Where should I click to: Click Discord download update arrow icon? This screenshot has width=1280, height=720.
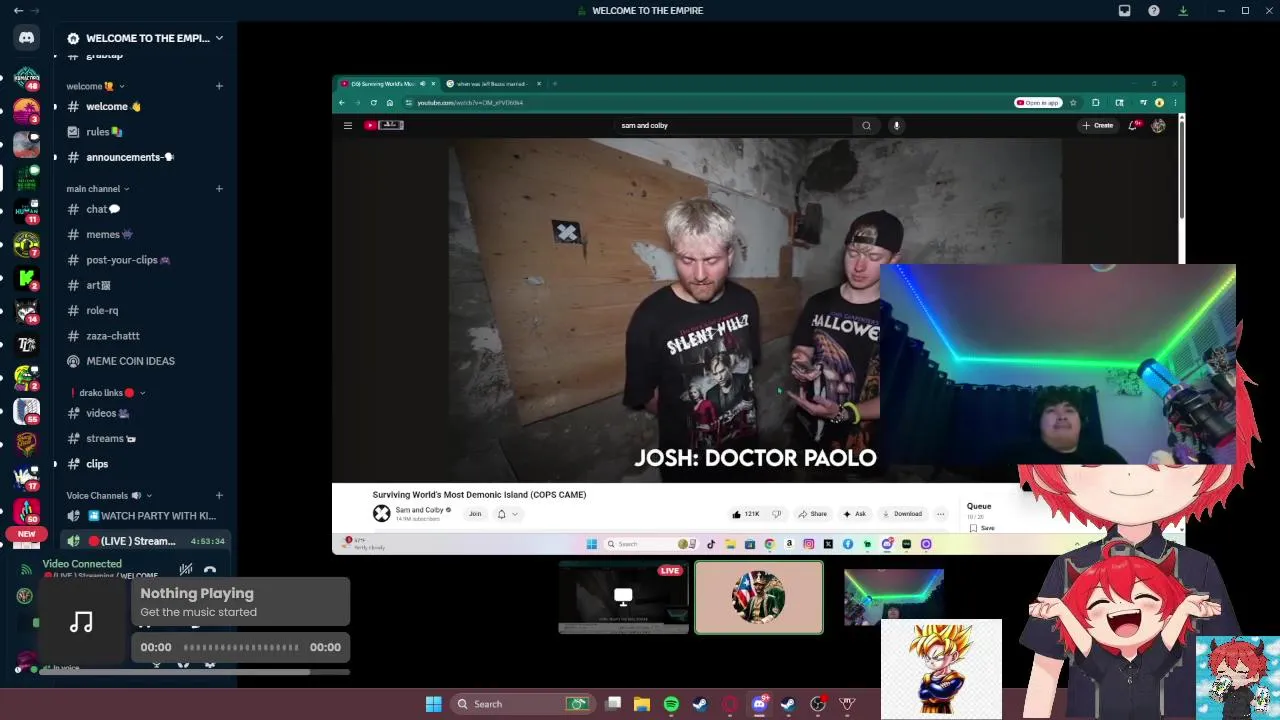[1183, 10]
